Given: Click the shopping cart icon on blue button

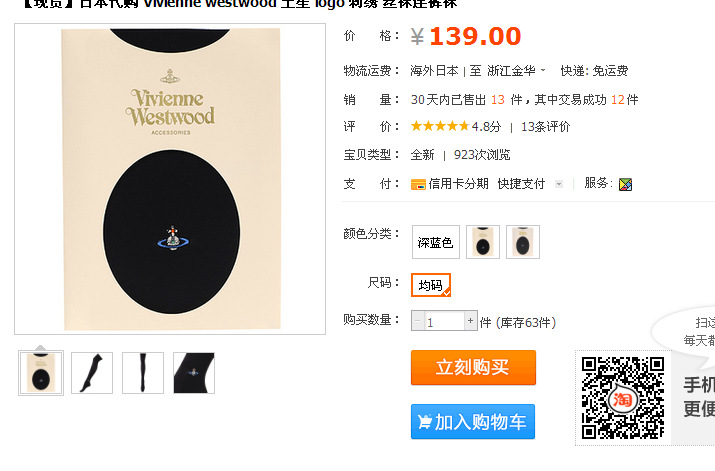Looking at the screenshot, I should point(425,421).
